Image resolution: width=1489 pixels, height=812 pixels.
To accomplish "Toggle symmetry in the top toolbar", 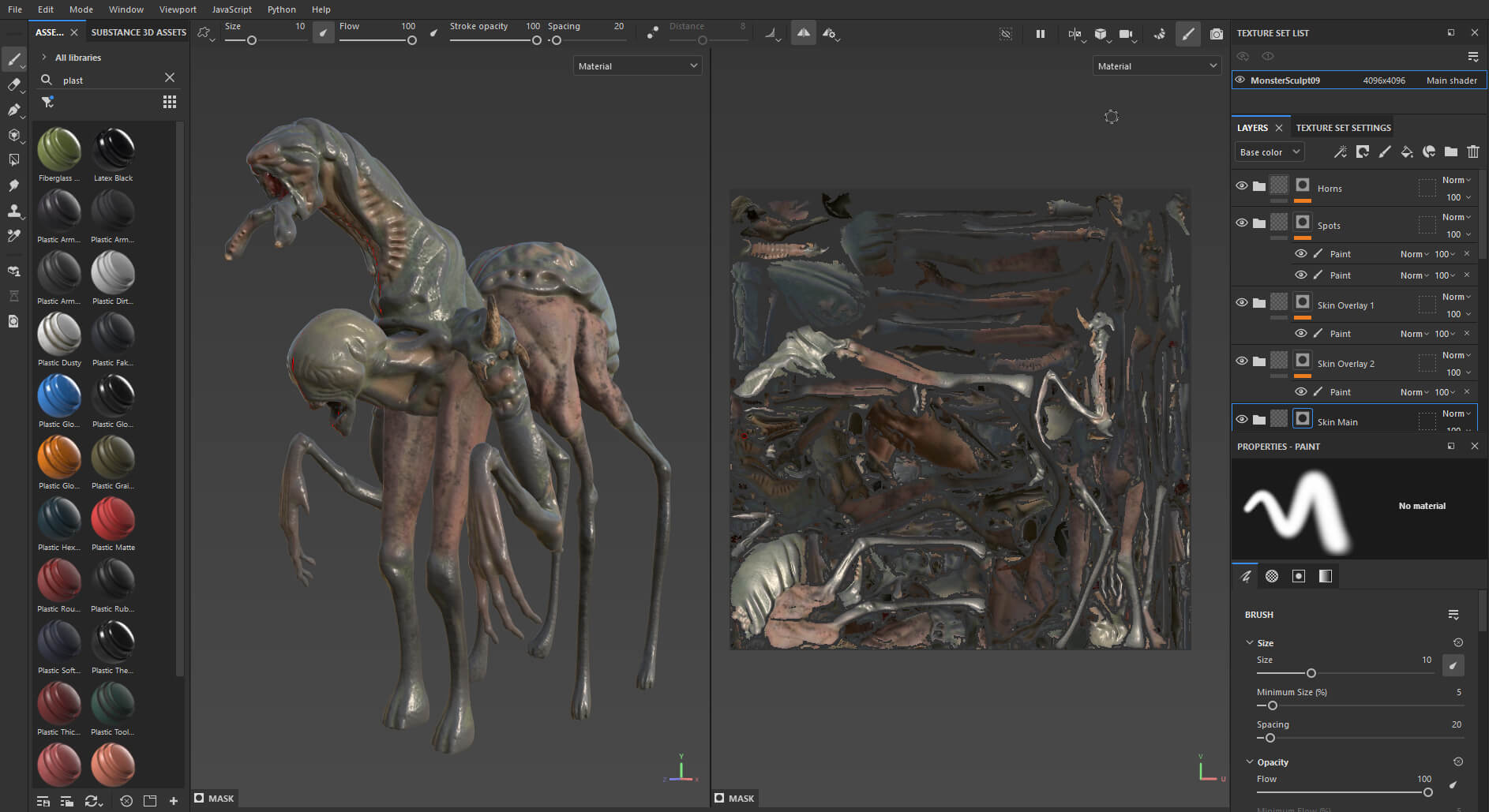I will (803, 33).
